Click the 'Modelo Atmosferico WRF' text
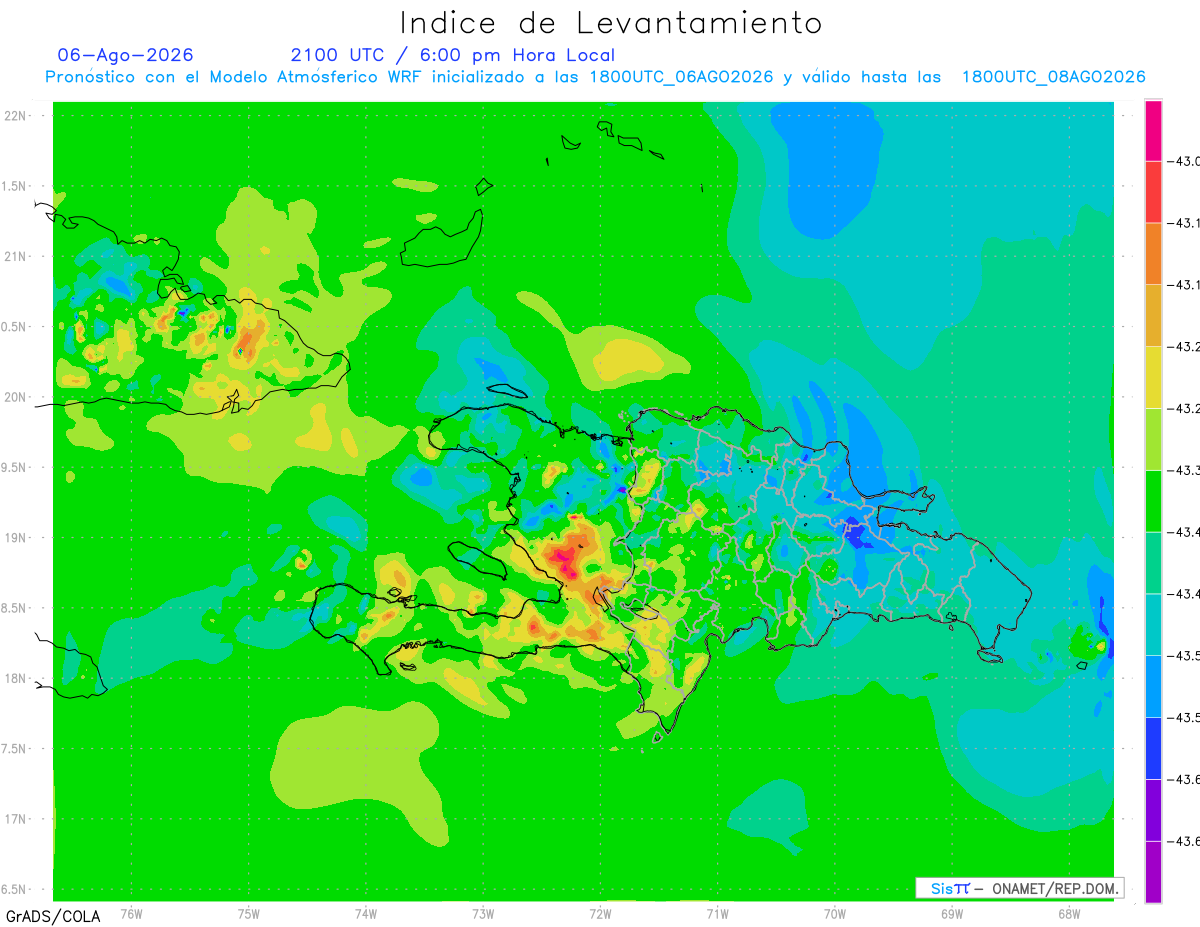The image size is (1200, 927). [302, 77]
